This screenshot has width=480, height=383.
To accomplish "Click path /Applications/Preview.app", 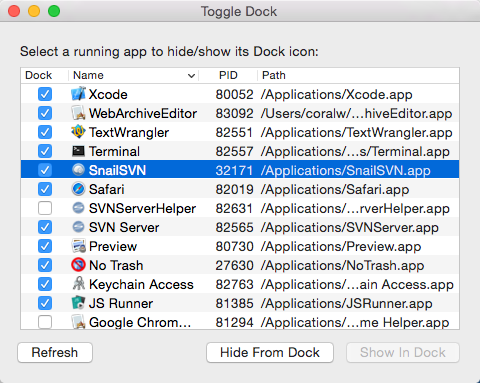I will (x=341, y=246).
